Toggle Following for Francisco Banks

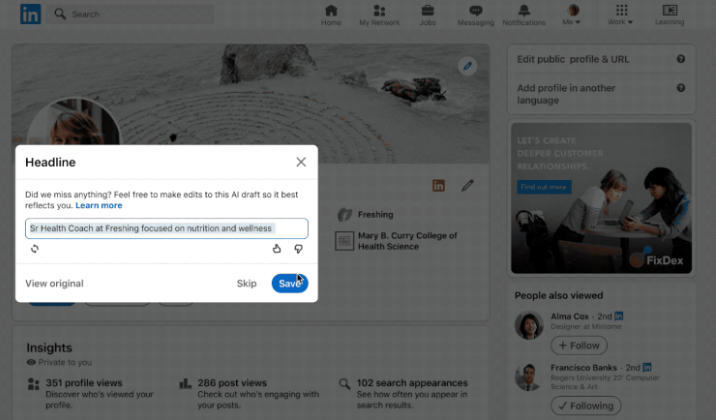pyautogui.click(x=585, y=406)
